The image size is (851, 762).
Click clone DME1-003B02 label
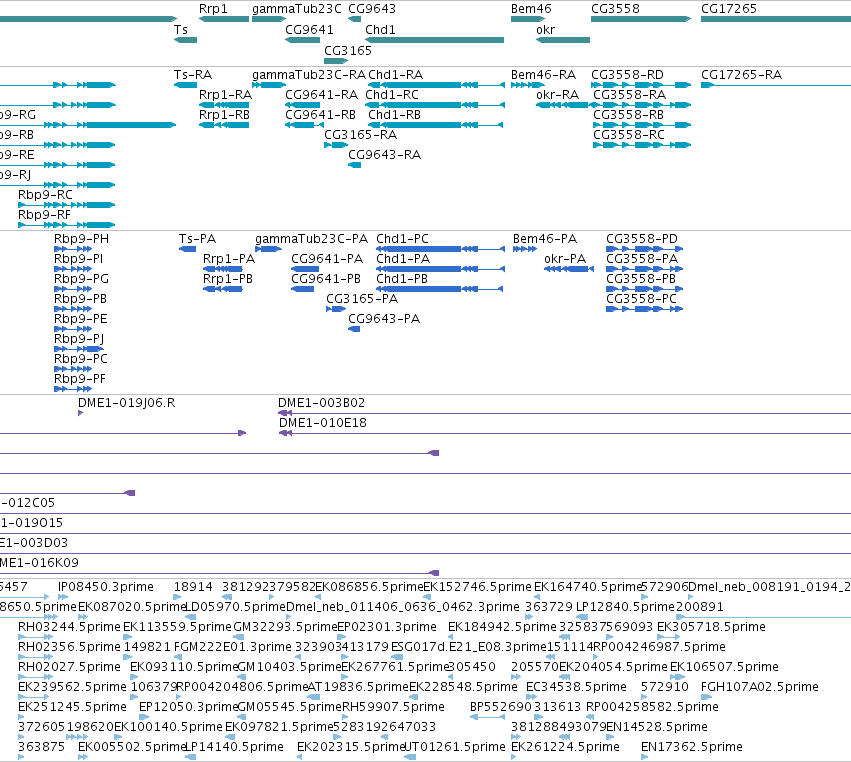click(x=321, y=403)
